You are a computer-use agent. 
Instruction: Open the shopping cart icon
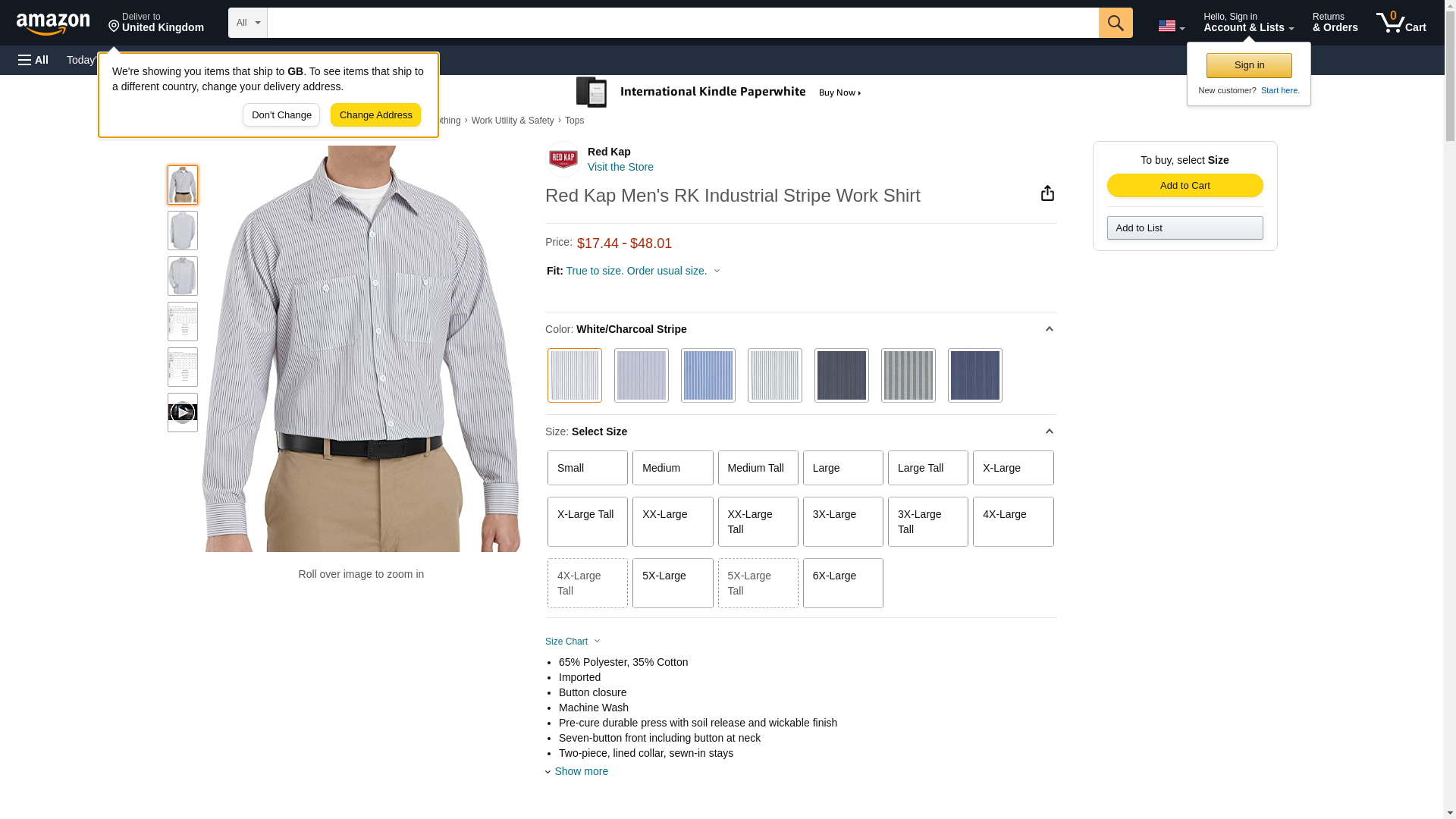pyautogui.click(x=1400, y=23)
